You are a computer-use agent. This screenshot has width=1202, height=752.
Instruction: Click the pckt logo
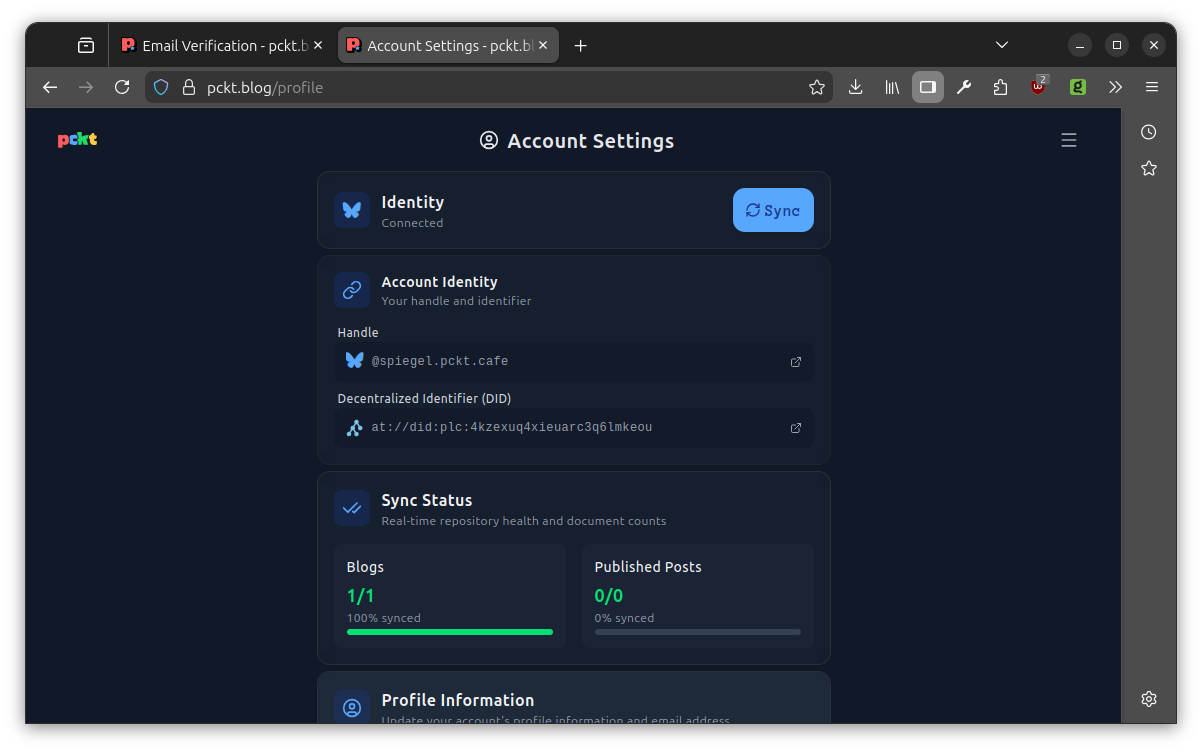[76, 139]
